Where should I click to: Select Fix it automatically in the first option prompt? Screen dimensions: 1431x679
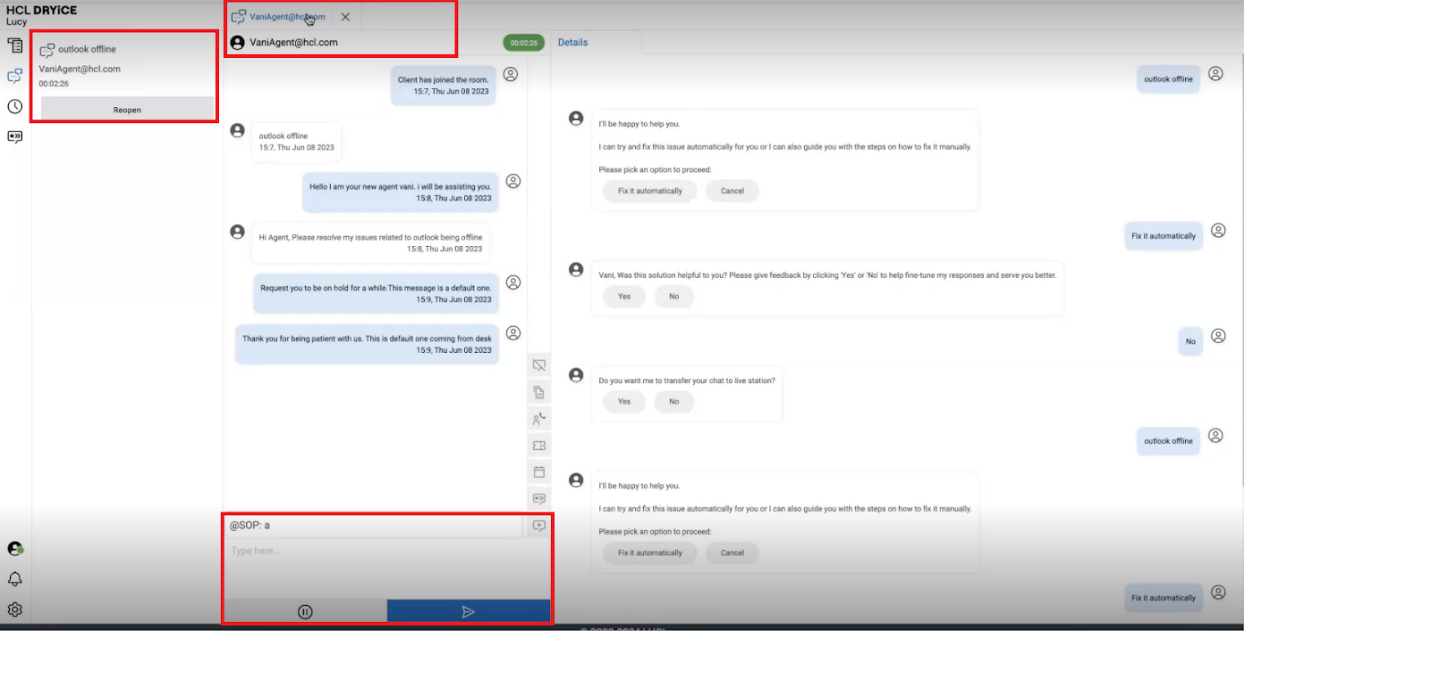pos(649,190)
